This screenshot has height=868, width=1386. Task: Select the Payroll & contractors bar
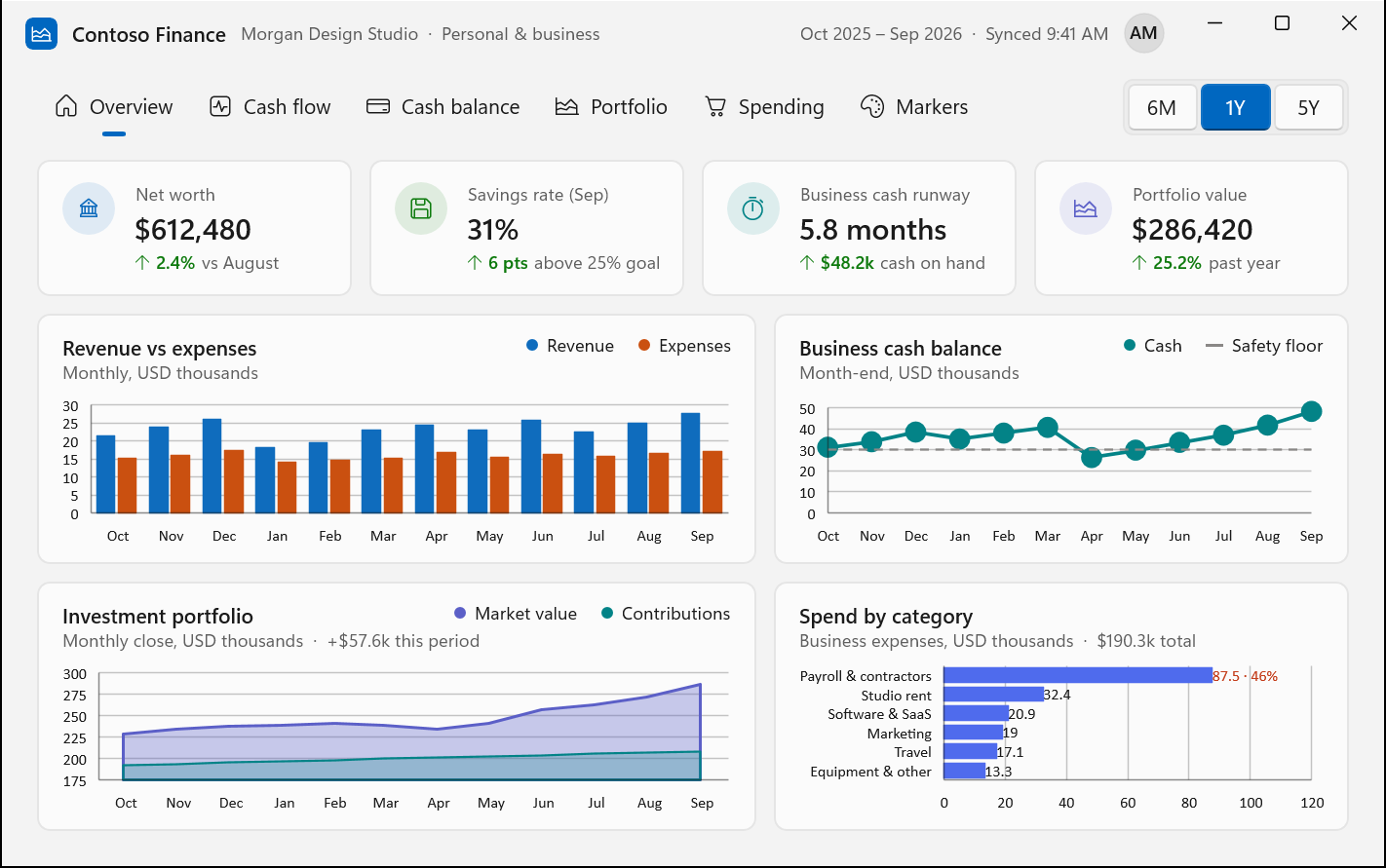pos(1078,676)
